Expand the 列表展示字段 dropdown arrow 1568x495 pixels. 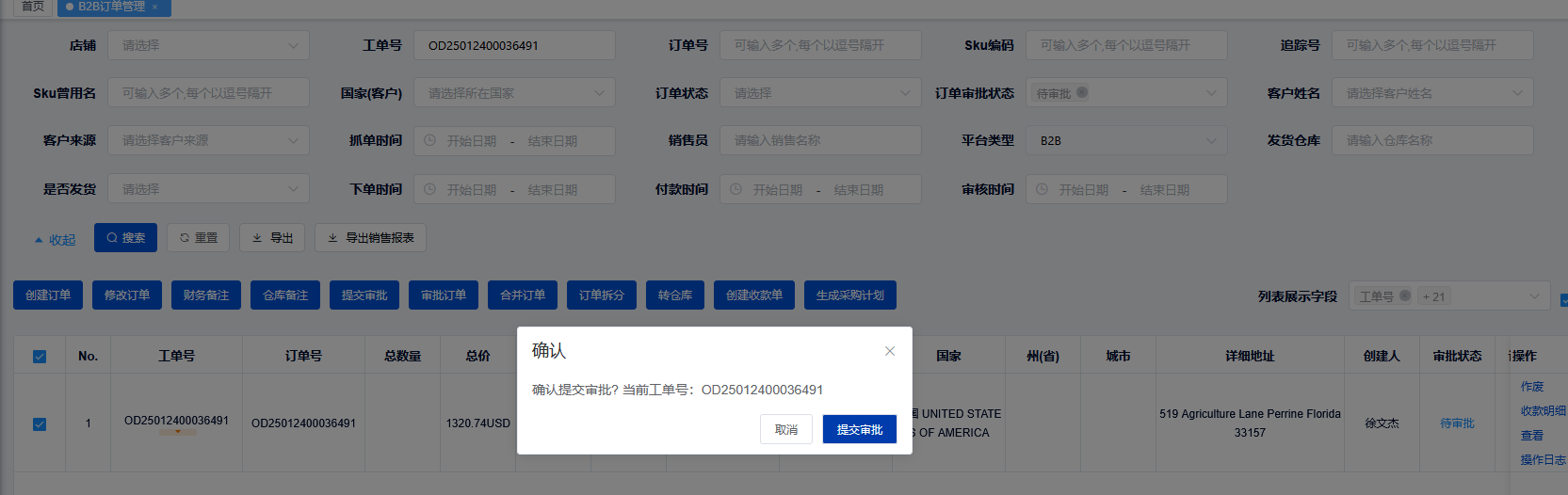pyautogui.click(x=1534, y=295)
